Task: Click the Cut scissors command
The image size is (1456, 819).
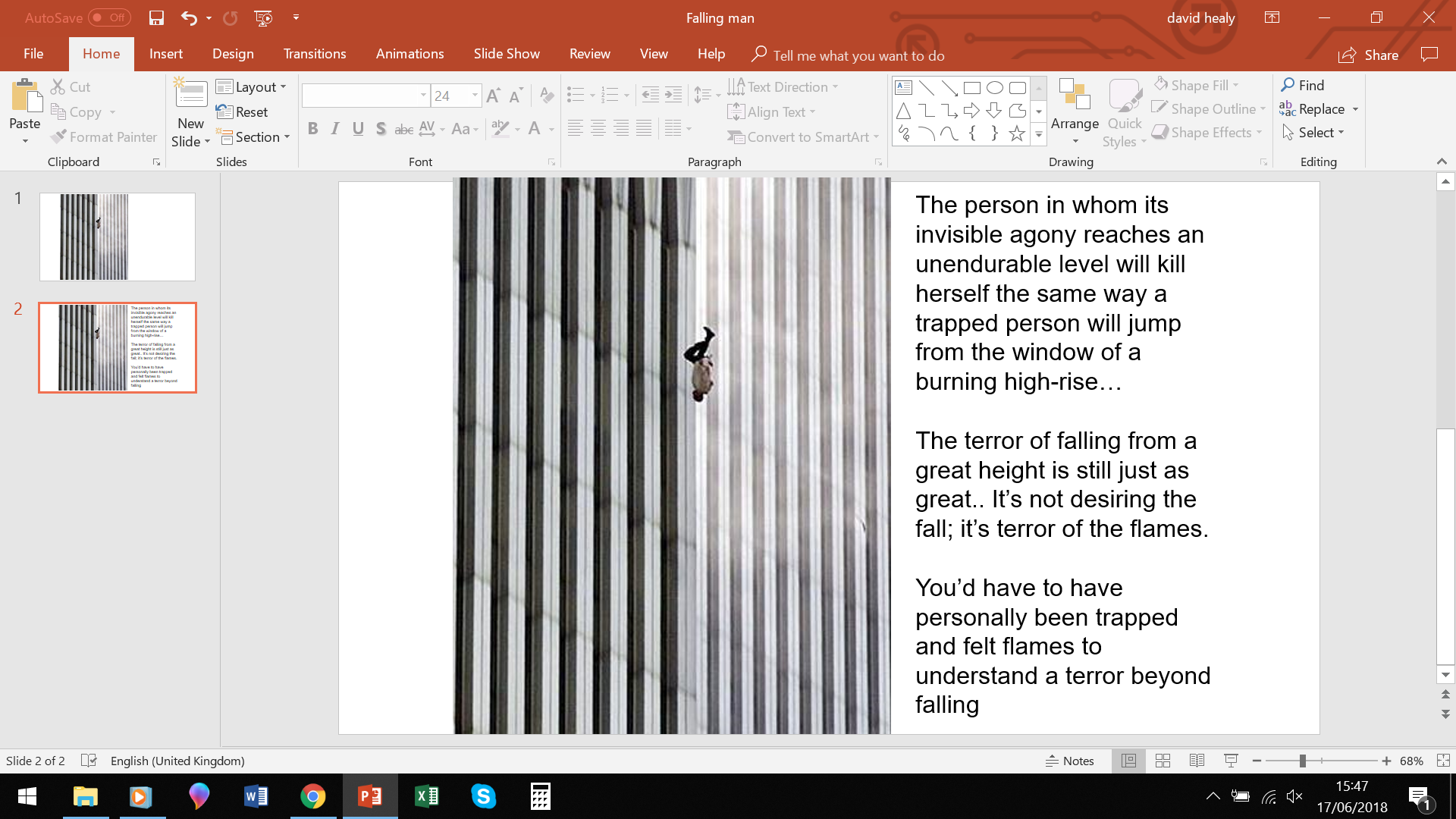Action: pyautogui.click(x=71, y=87)
